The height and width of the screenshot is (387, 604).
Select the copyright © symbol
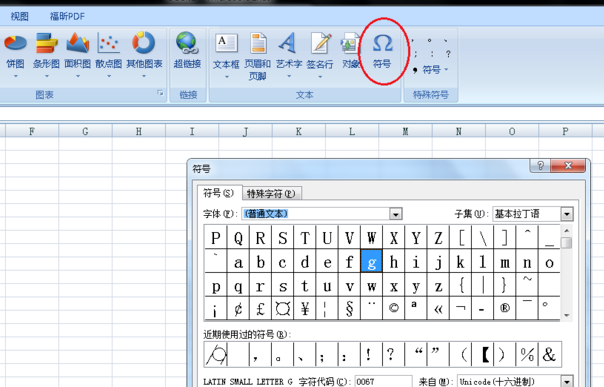tap(393, 308)
